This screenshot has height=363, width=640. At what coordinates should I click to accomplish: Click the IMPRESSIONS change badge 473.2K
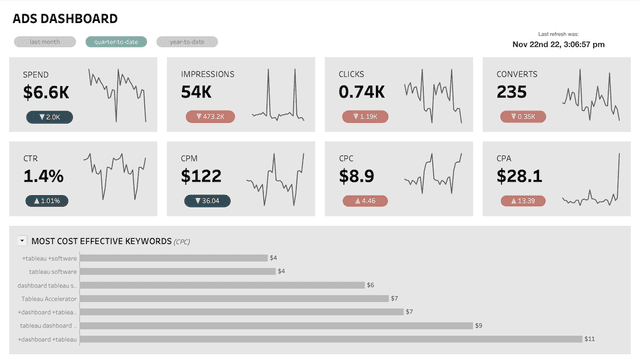tap(210, 117)
